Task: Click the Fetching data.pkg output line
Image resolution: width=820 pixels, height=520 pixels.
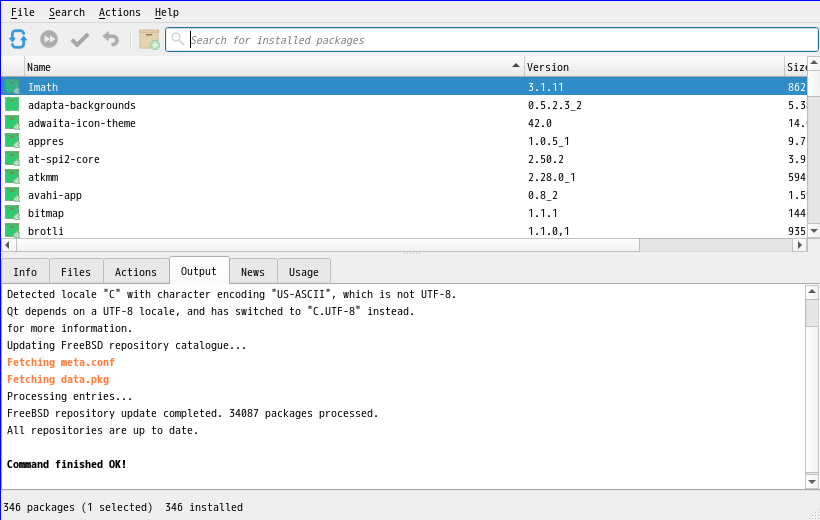Action: click(x=58, y=379)
